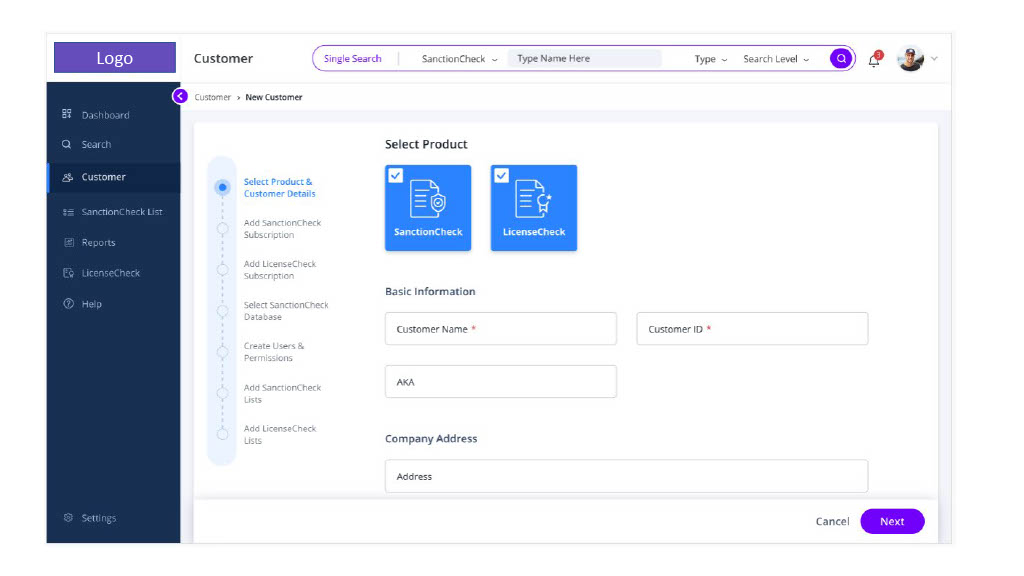This screenshot has width=1024, height=576.
Task: Uncheck the SanctionCheck product checkbox
Action: [396, 176]
